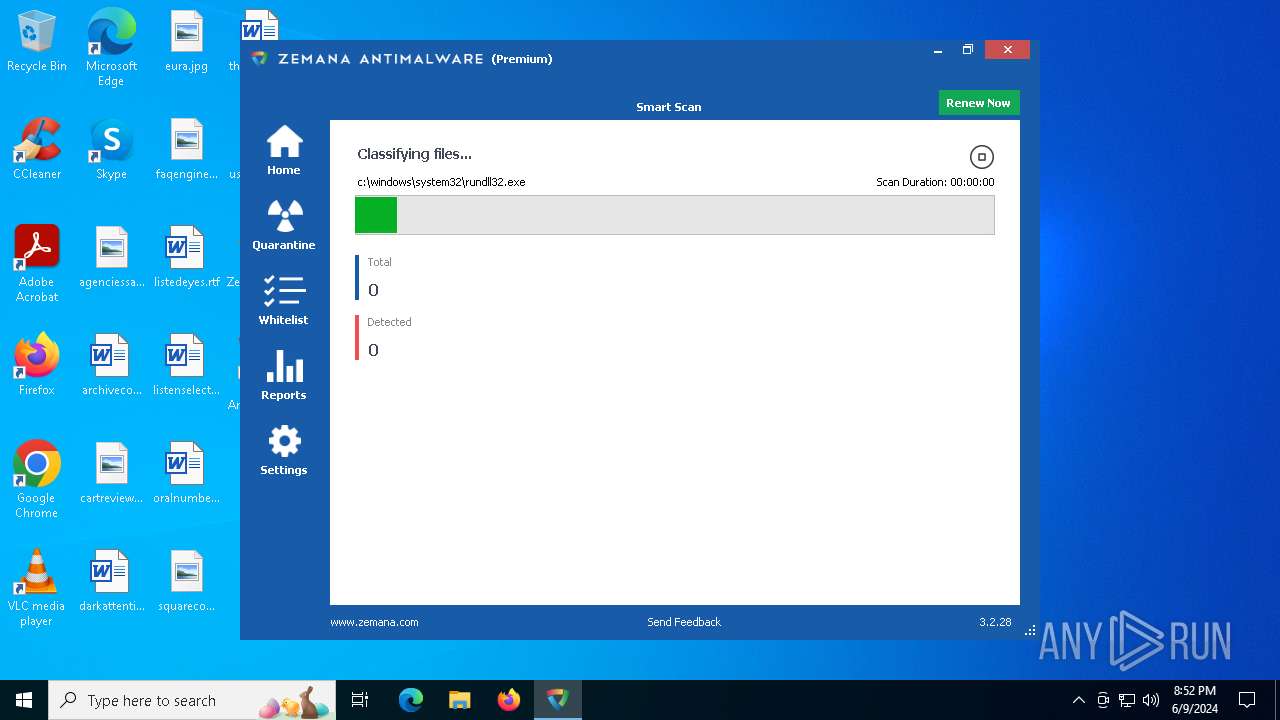Open the volume control

click(x=1151, y=700)
